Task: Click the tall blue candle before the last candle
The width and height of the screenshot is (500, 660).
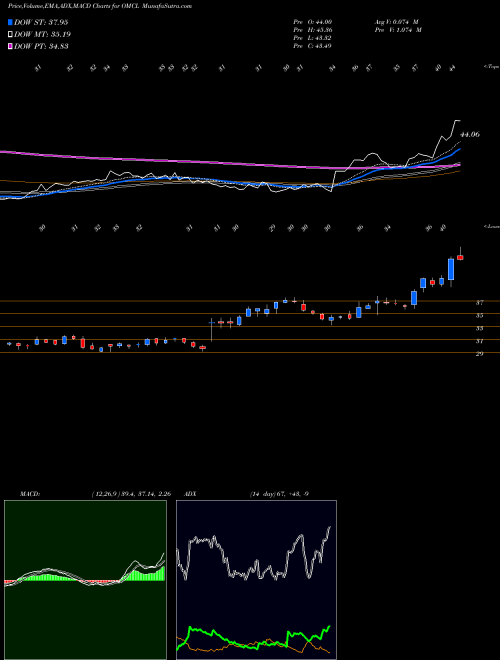Action: pyautogui.click(x=451, y=269)
